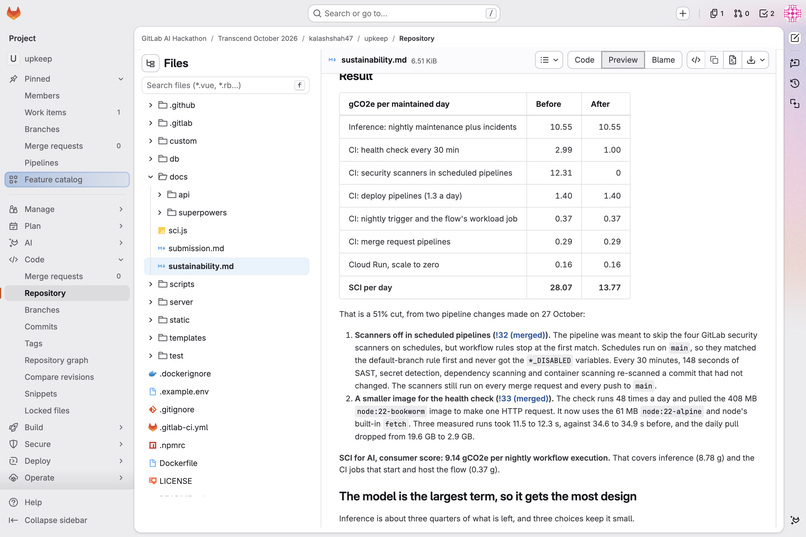Image resolution: width=806 pixels, height=537 pixels.
Task: Select the '13.77' After total cell
Action: [606, 288]
